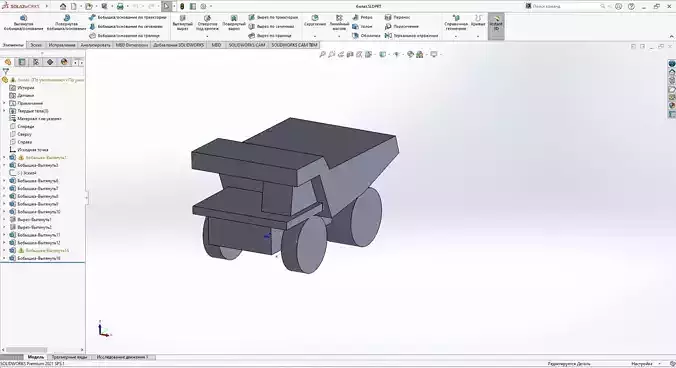The image size is (676, 368).
Task: Click the Revolved Cut tool icon
Action: [x=234, y=18]
